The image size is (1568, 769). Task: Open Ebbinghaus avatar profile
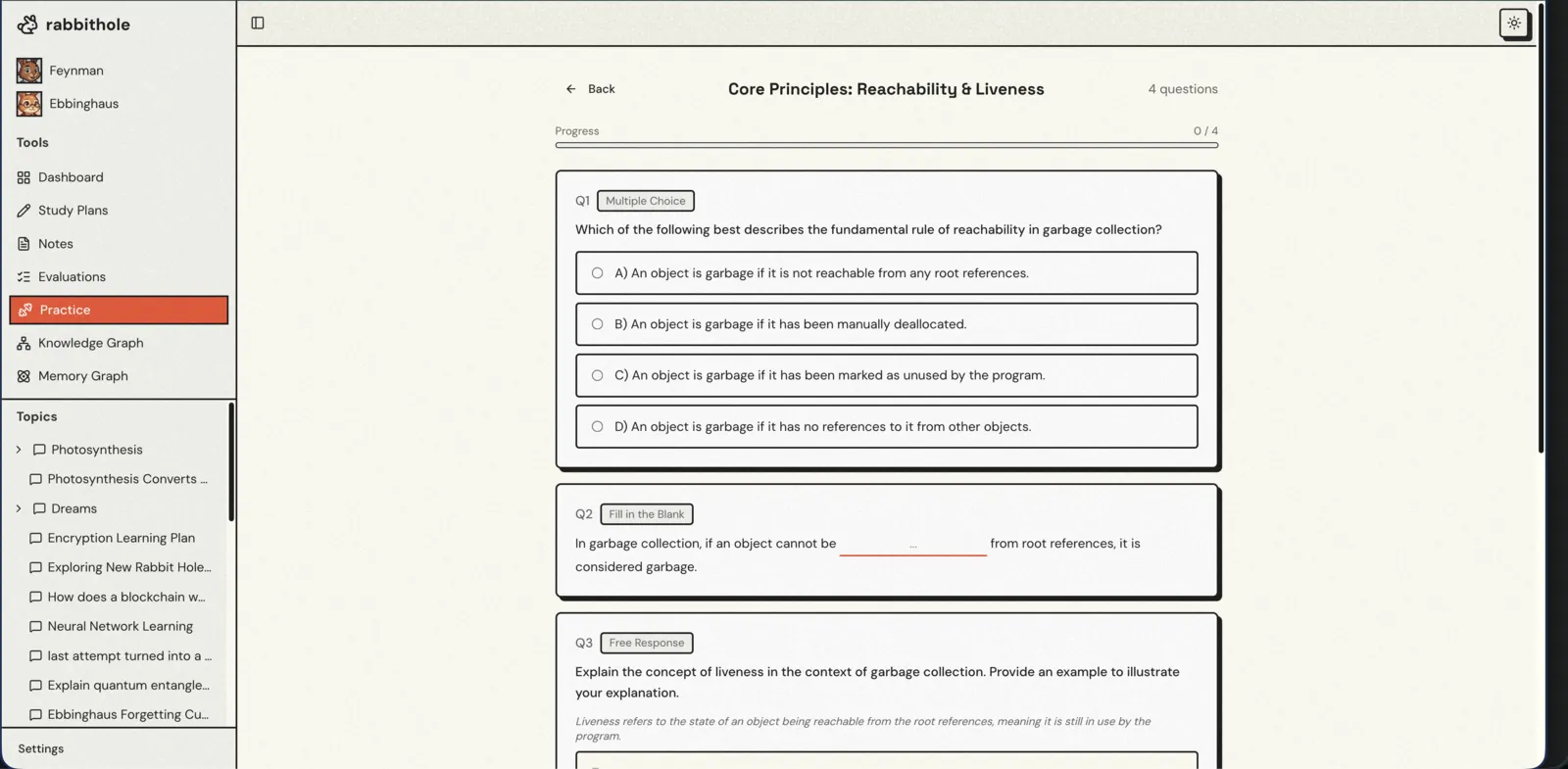[29, 104]
